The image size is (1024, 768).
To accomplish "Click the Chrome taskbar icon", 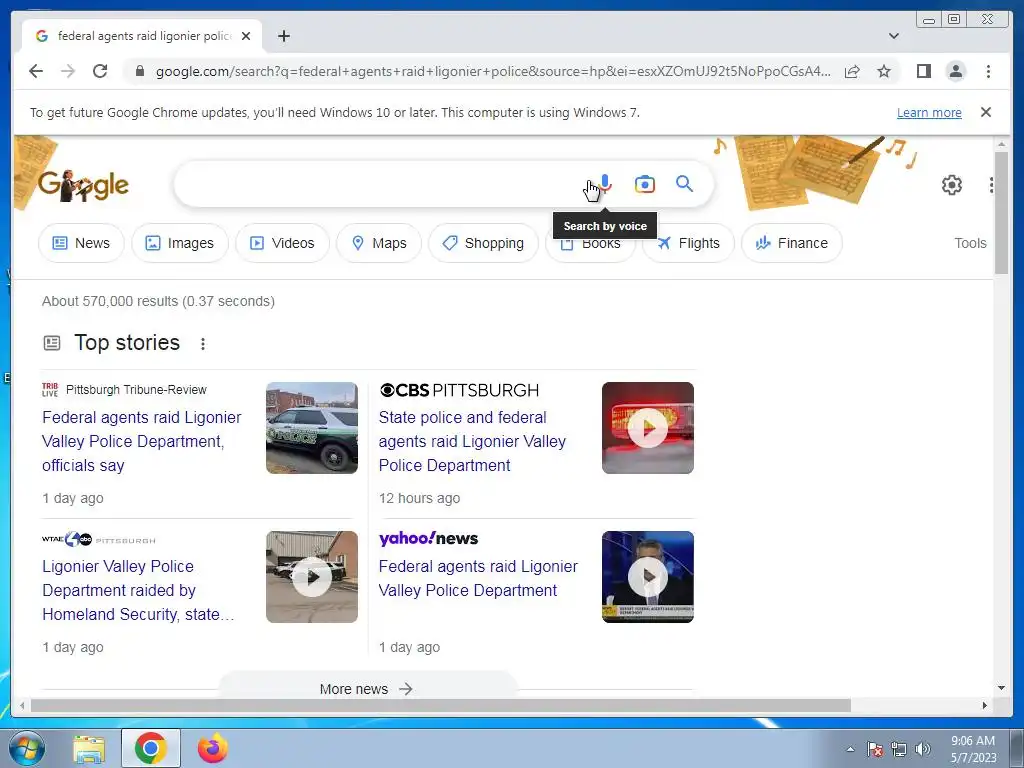I will (x=151, y=748).
